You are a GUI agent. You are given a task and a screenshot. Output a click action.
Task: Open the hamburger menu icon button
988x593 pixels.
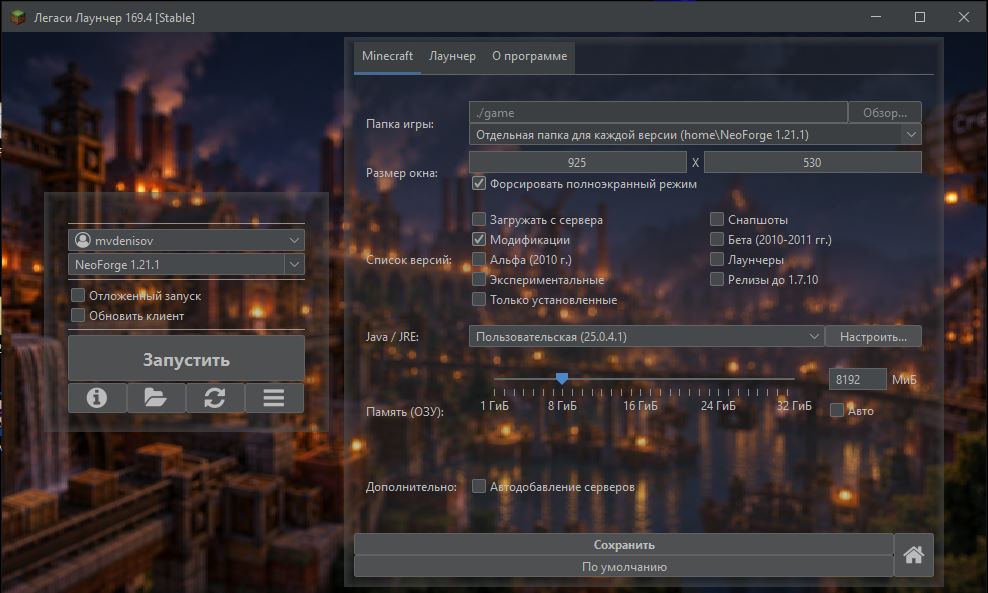tap(274, 398)
